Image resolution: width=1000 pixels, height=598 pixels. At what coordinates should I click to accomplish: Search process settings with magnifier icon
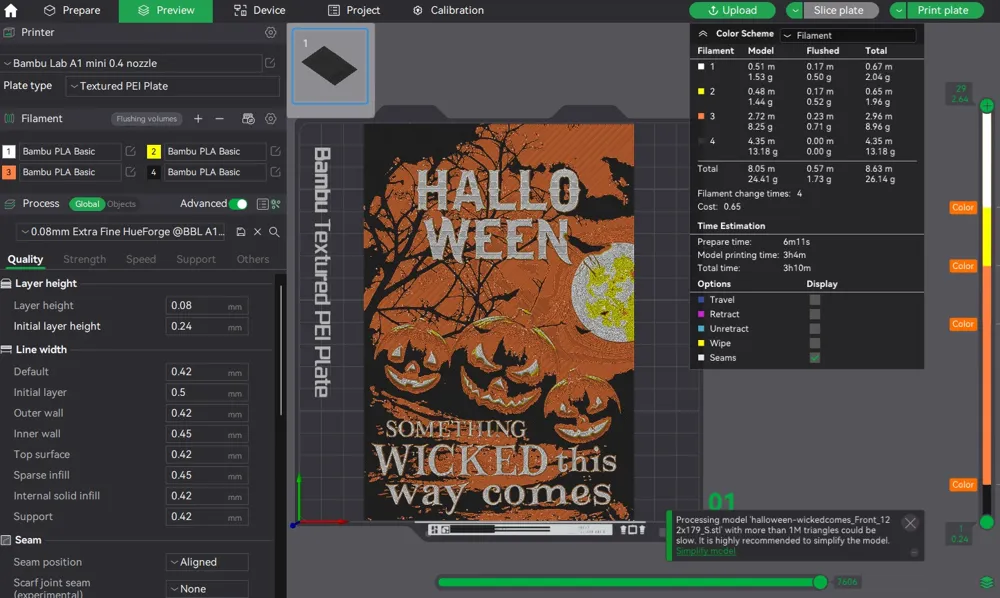[x=274, y=232]
